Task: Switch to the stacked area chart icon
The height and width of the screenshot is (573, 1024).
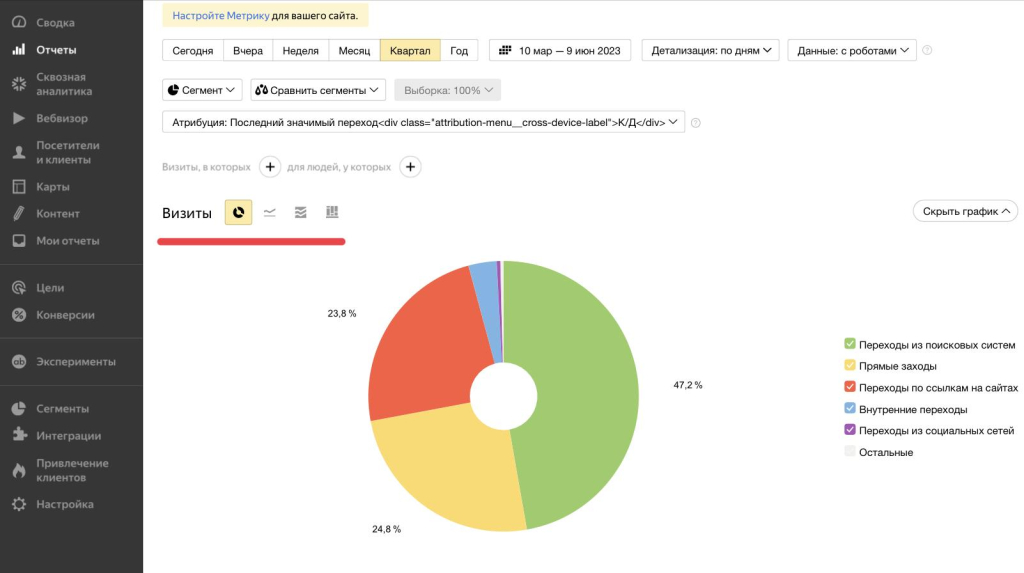Action: [301, 212]
